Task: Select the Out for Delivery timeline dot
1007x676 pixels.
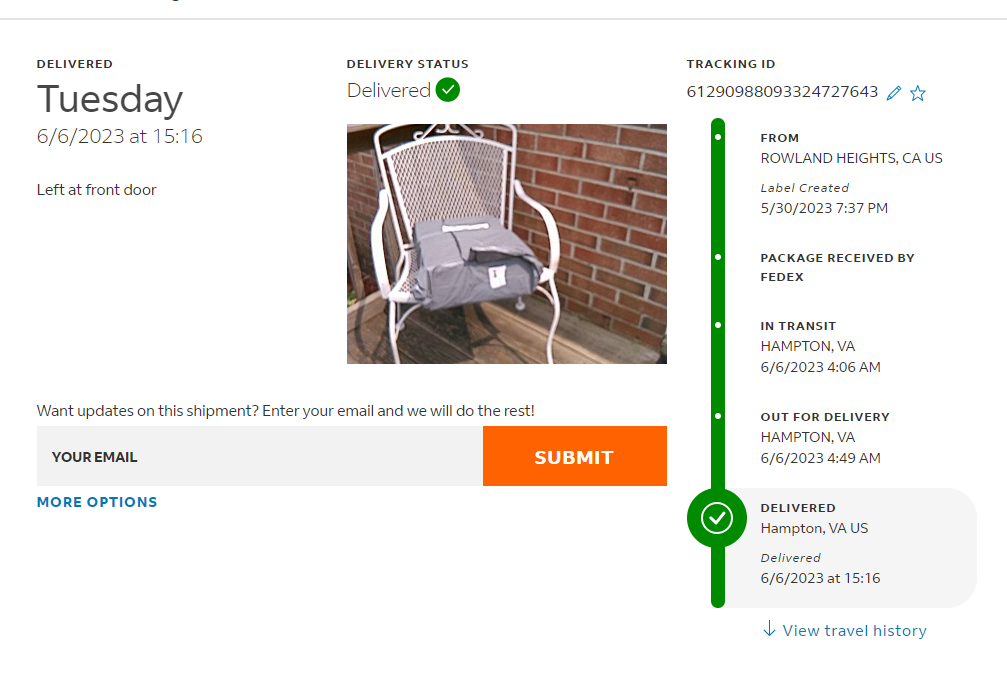Action: pyautogui.click(x=718, y=416)
